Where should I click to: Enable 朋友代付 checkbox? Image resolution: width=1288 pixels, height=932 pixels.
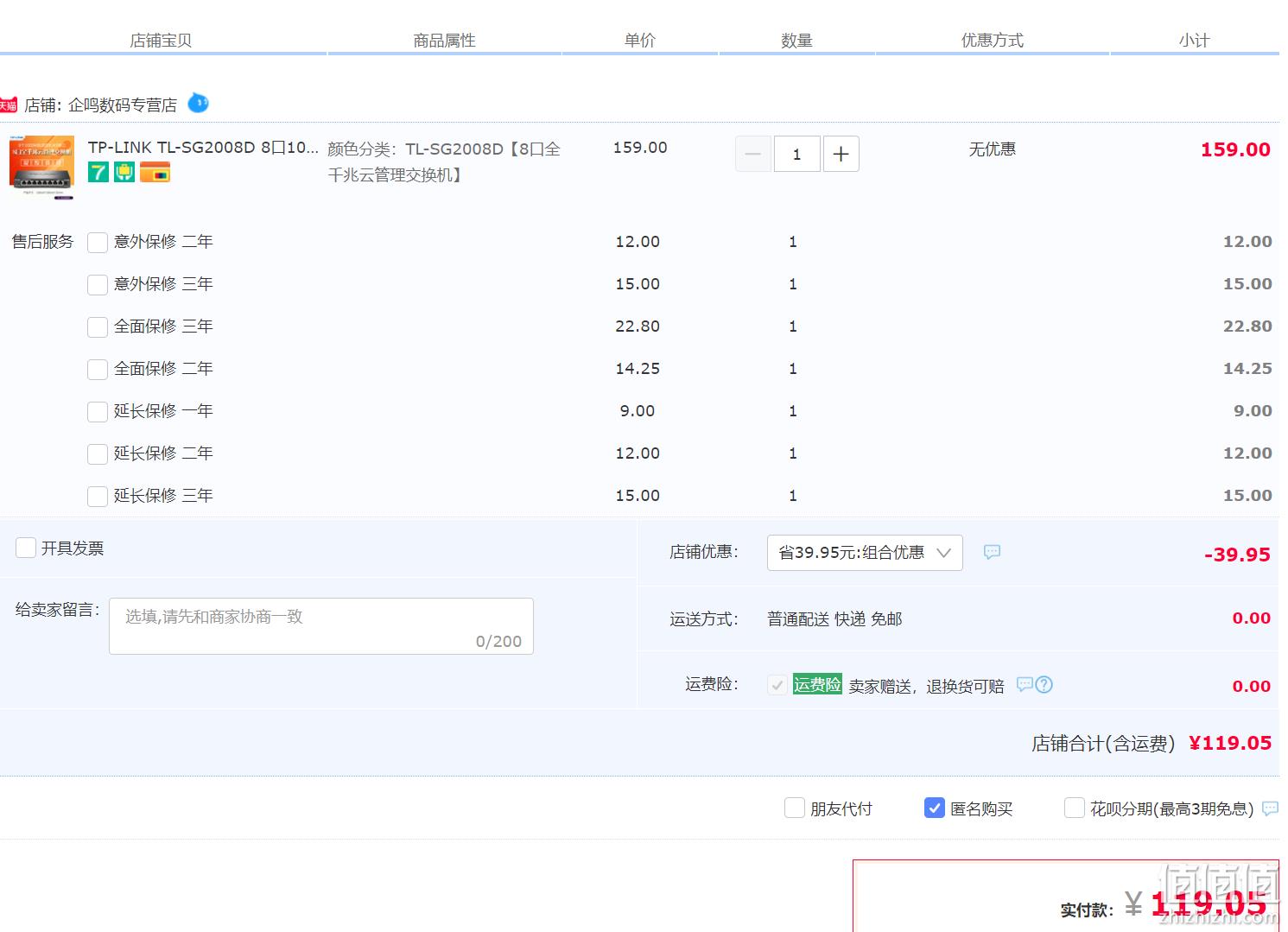coord(795,808)
